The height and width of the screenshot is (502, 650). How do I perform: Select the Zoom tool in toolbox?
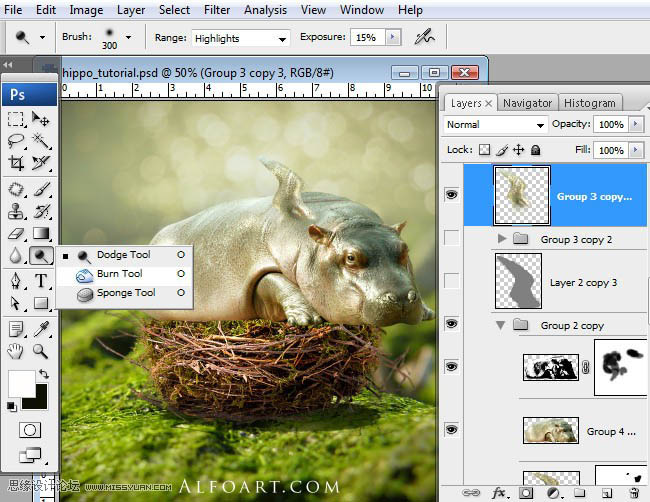tap(41, 350)
